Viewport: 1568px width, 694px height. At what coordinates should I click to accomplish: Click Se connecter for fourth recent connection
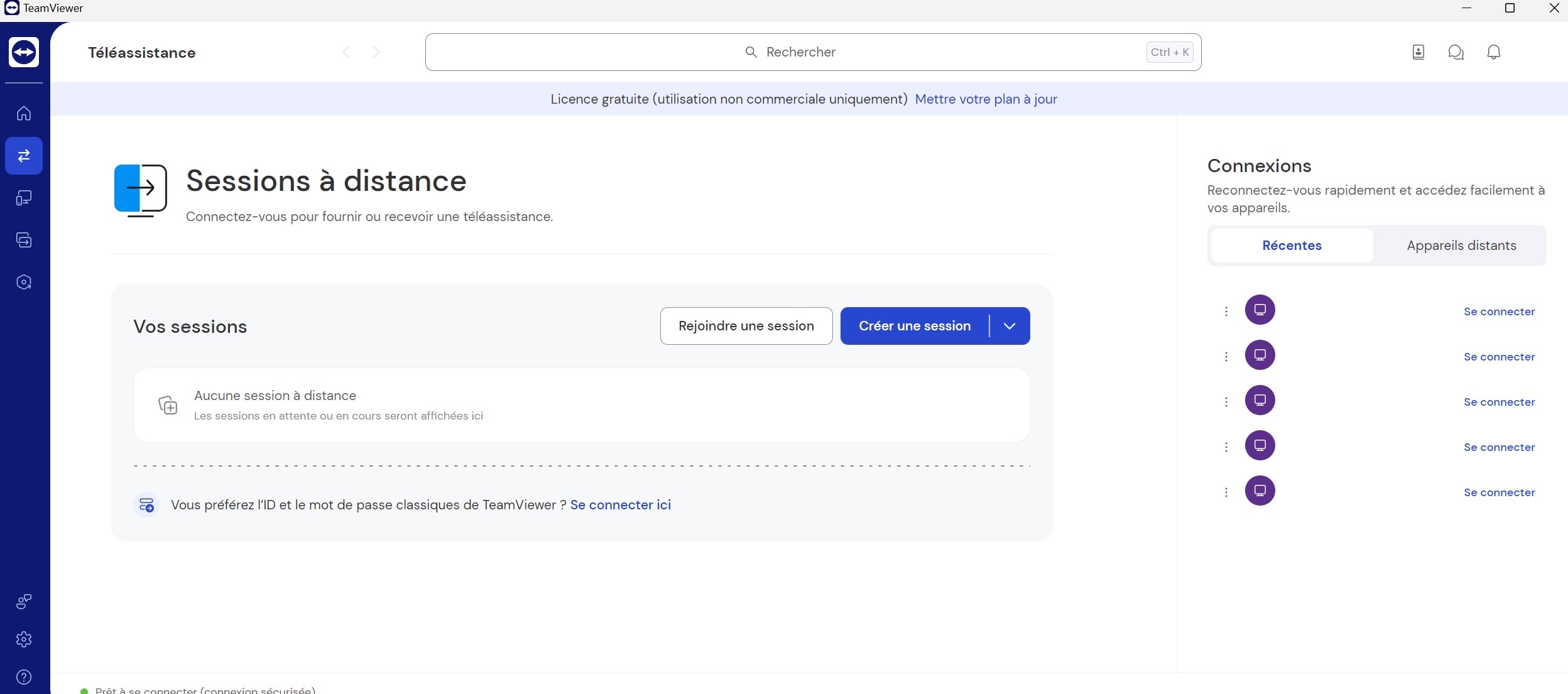pyautogui.click(x=1499, y=447)
